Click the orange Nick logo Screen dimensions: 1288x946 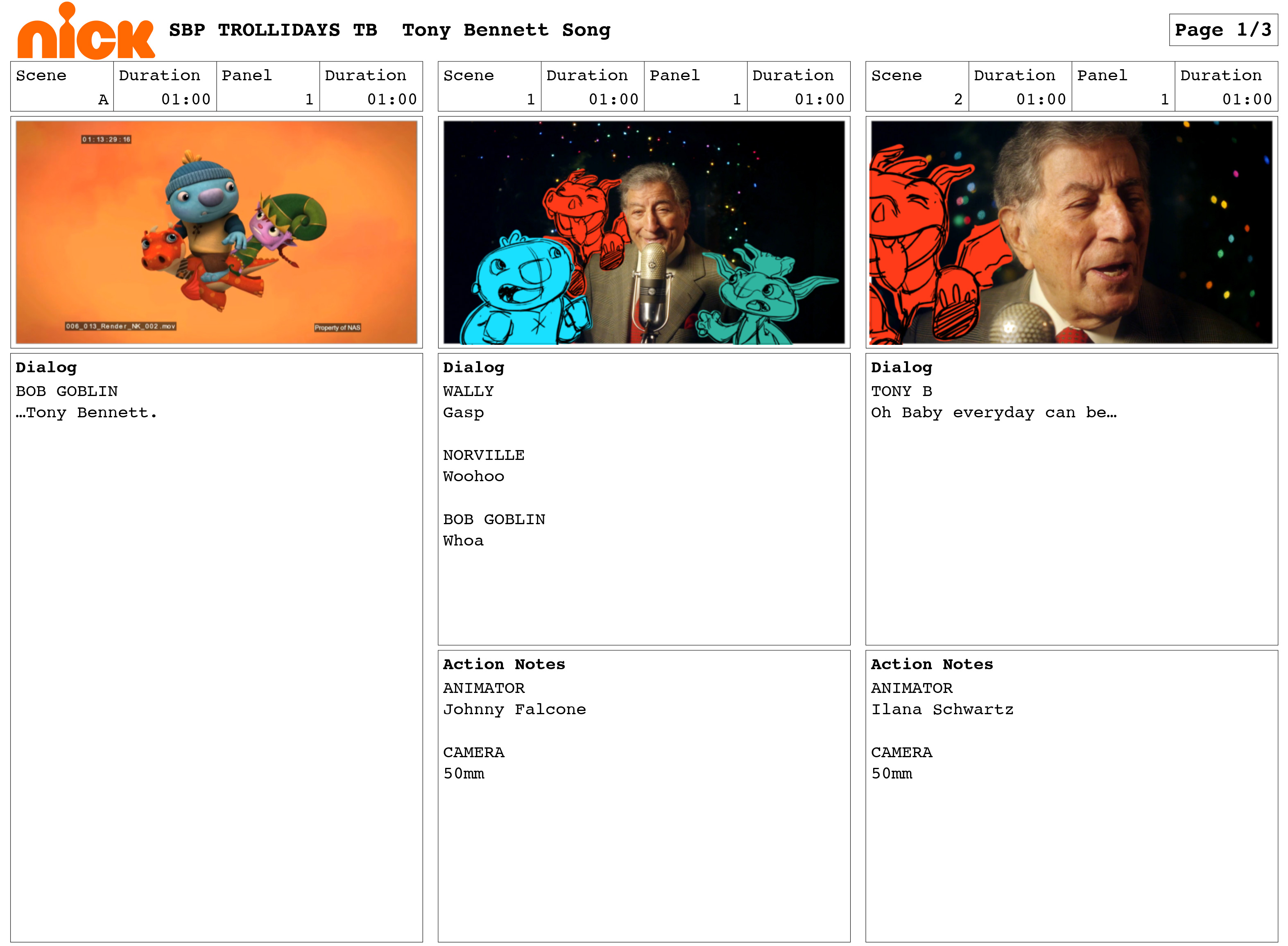pyautogui.click(x=86, y=32)
